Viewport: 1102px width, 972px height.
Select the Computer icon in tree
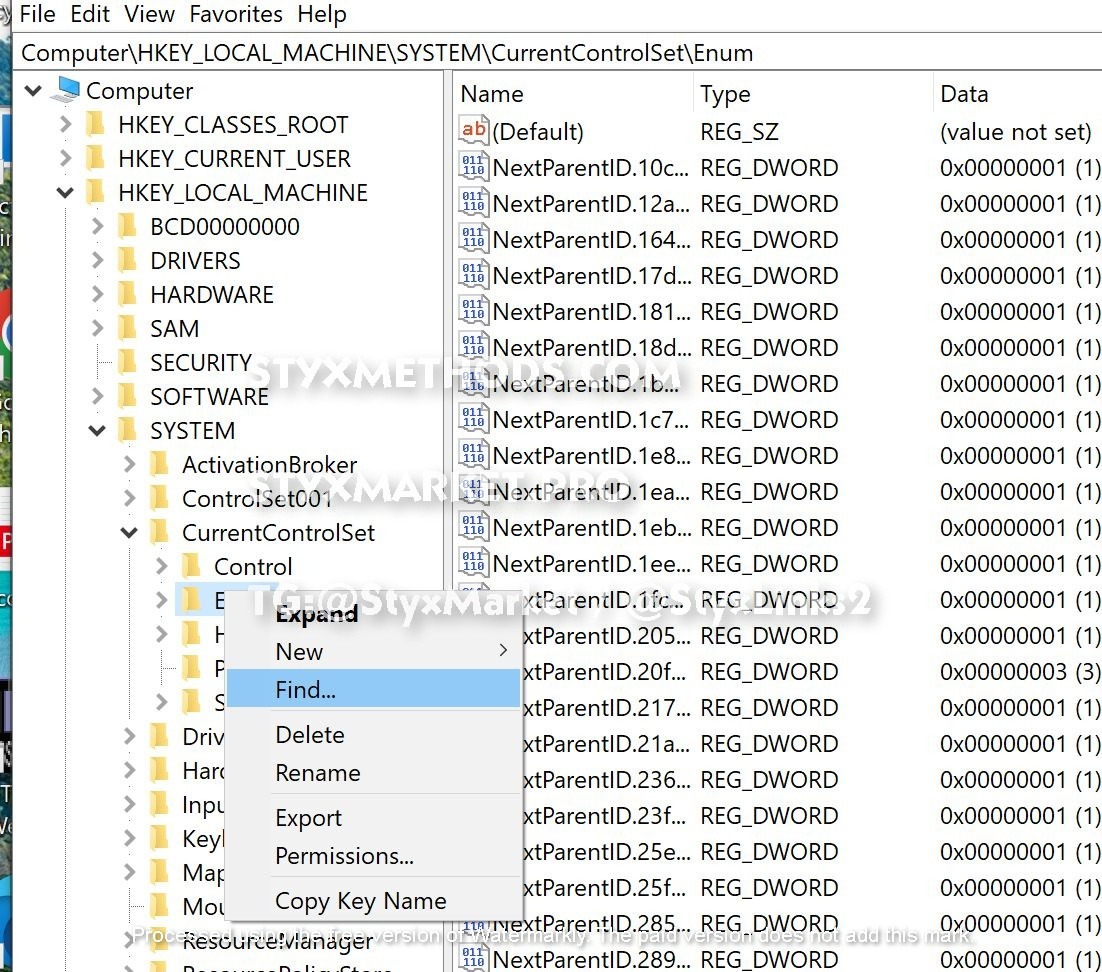[x=67, y=89]
